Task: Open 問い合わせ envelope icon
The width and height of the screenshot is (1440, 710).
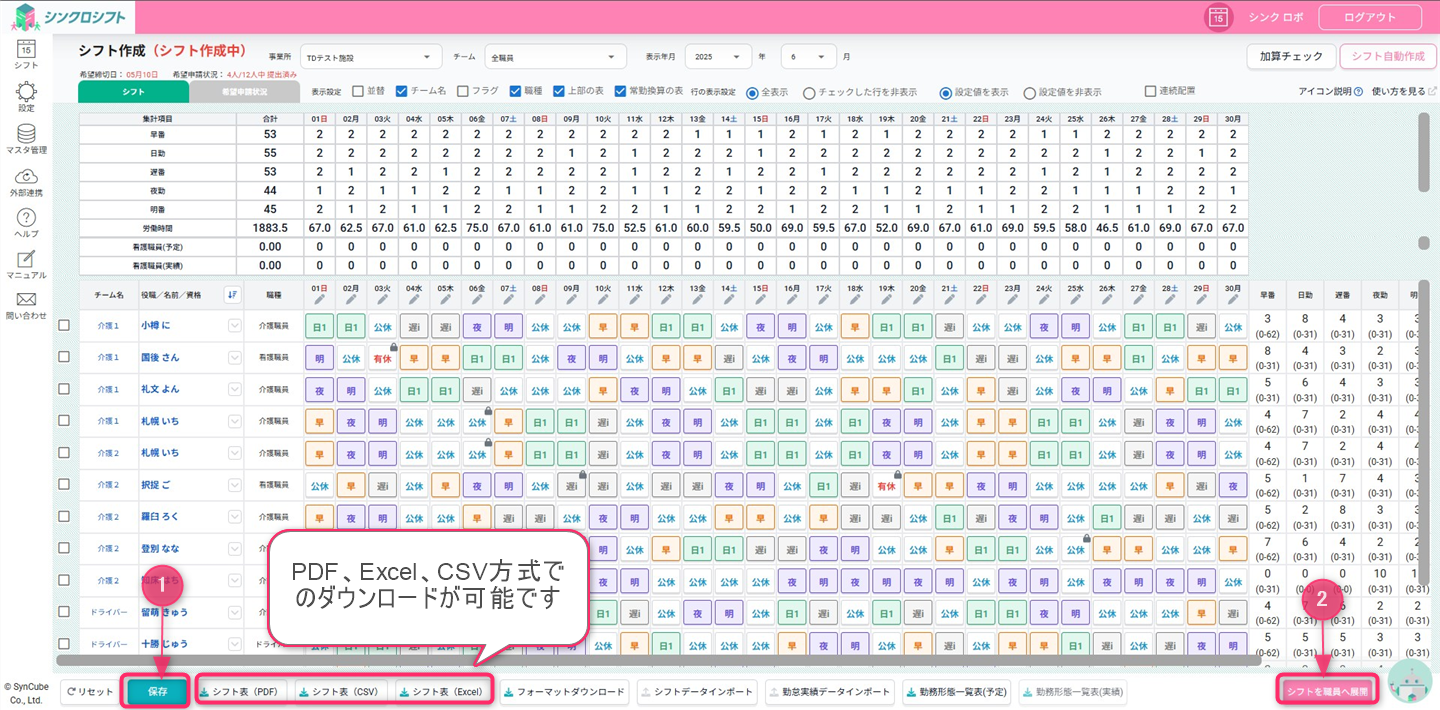Action: [26, 299]
